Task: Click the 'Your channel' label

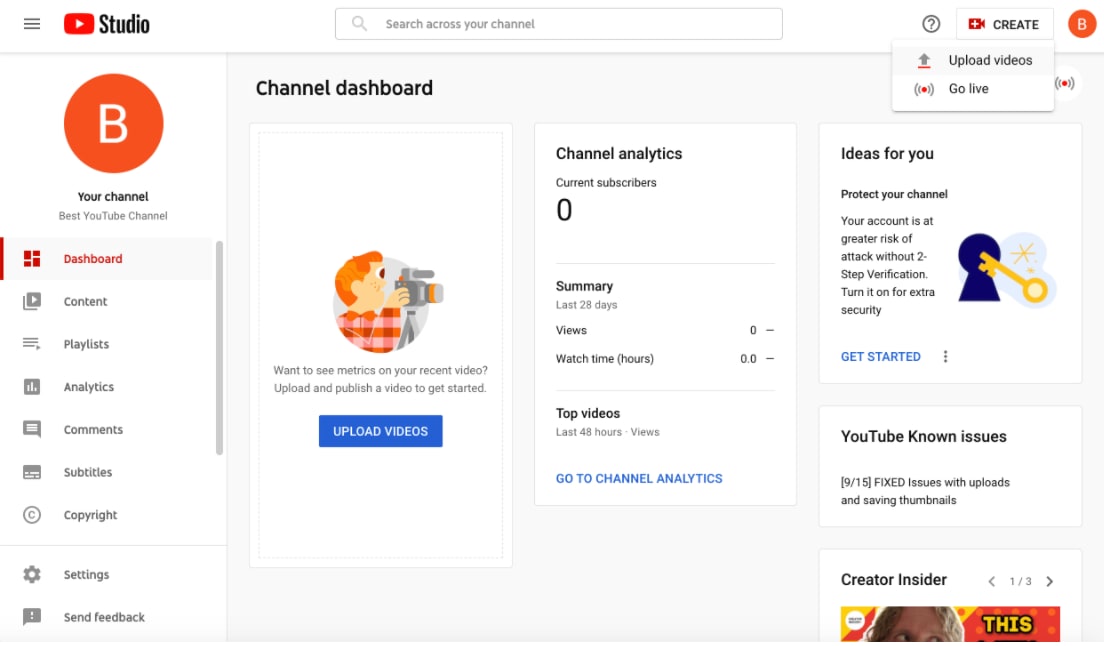Action: [113, 196]
